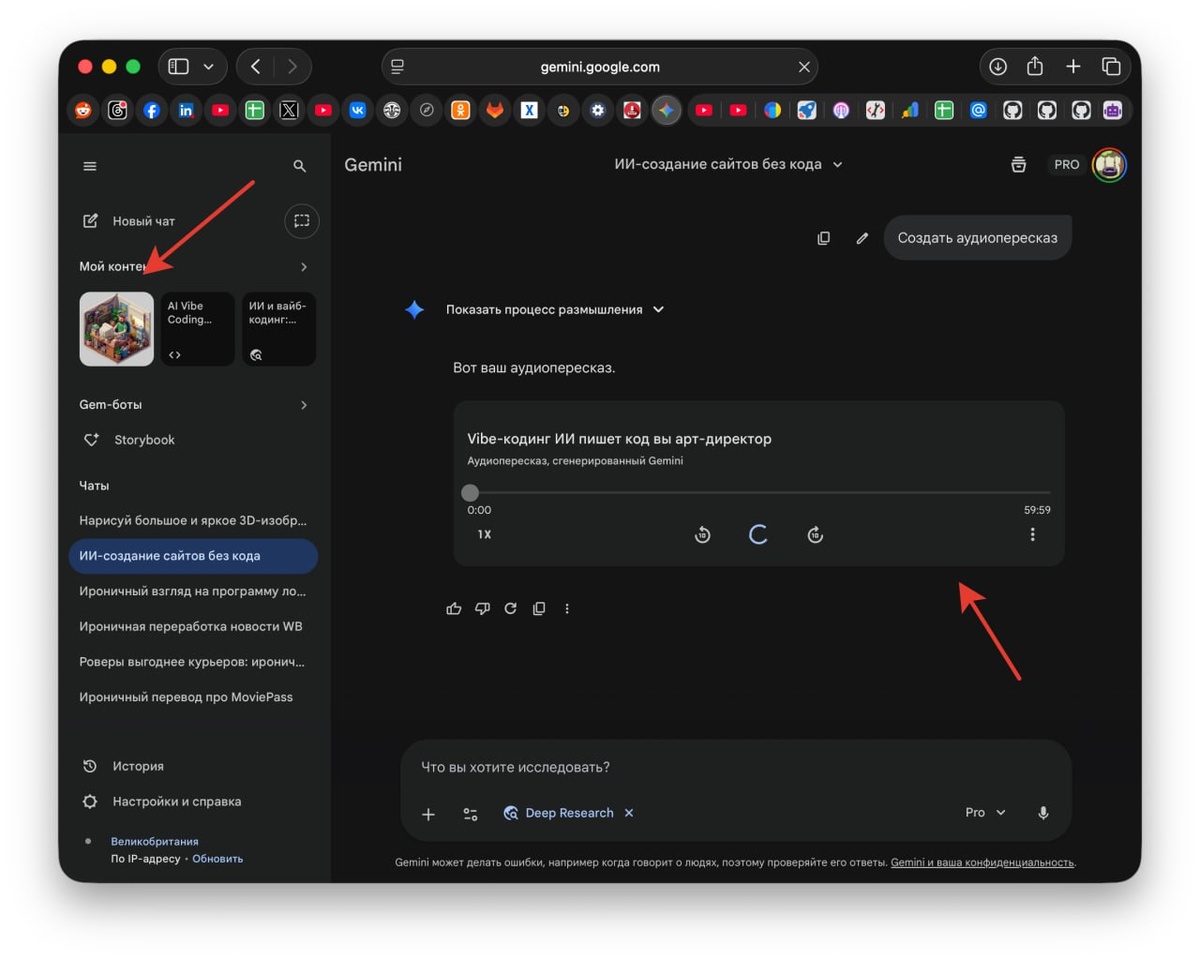Image resolution: width=1200 pixels, height=960 pixels.
Task: Open the ИИ и вайб-кодинг content card
Action: [x=279, y=329]
